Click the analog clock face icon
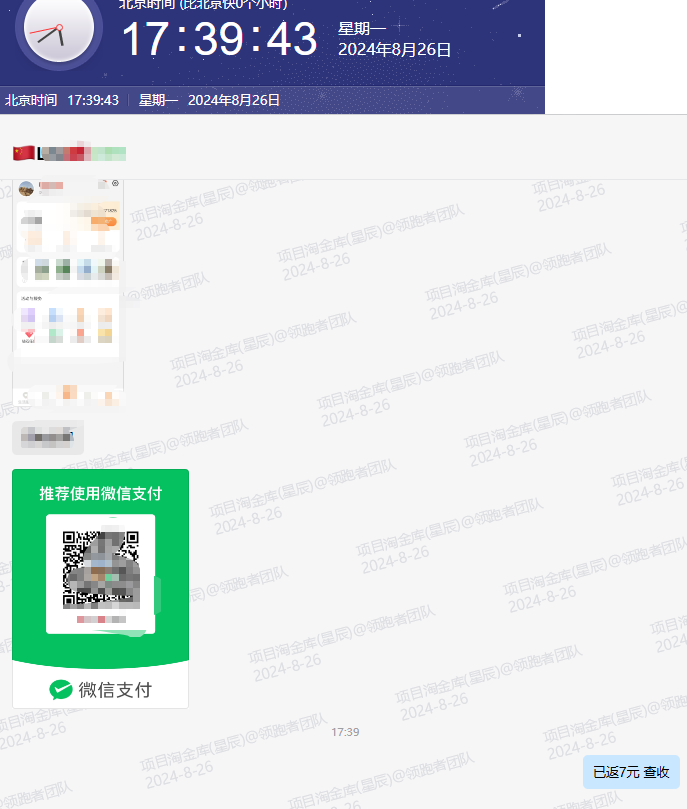Image resolution: width=687 pixels, height=809 pixels. pyautogui.click(x=58, y=29)
